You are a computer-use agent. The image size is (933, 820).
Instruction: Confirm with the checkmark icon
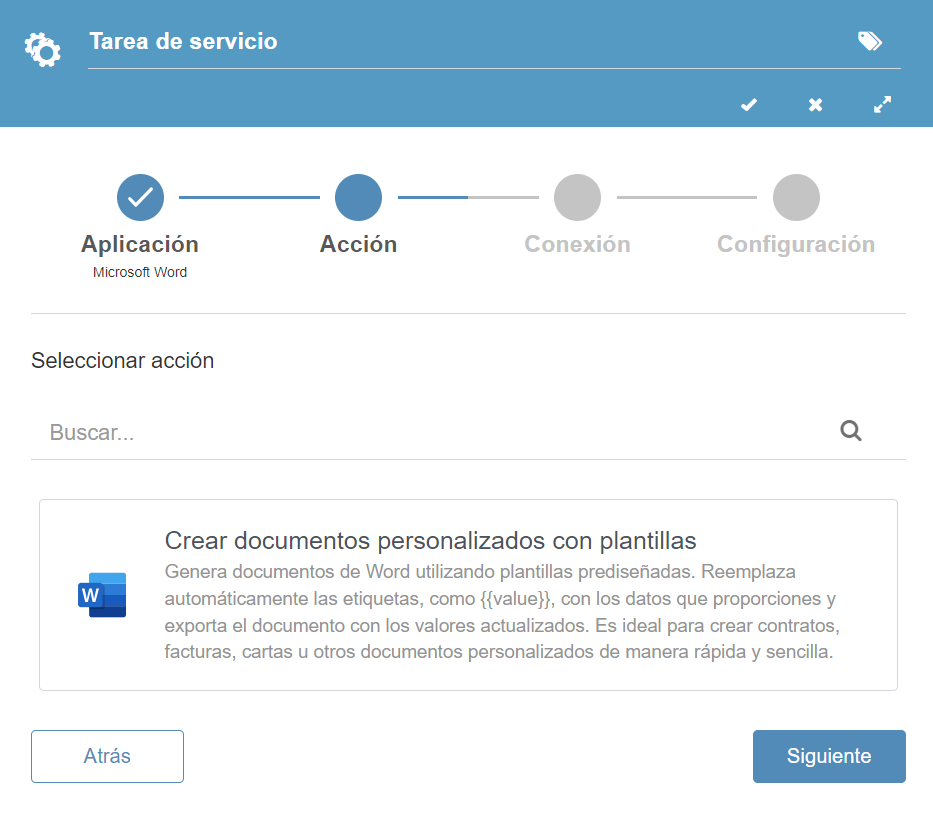[749, 105]
